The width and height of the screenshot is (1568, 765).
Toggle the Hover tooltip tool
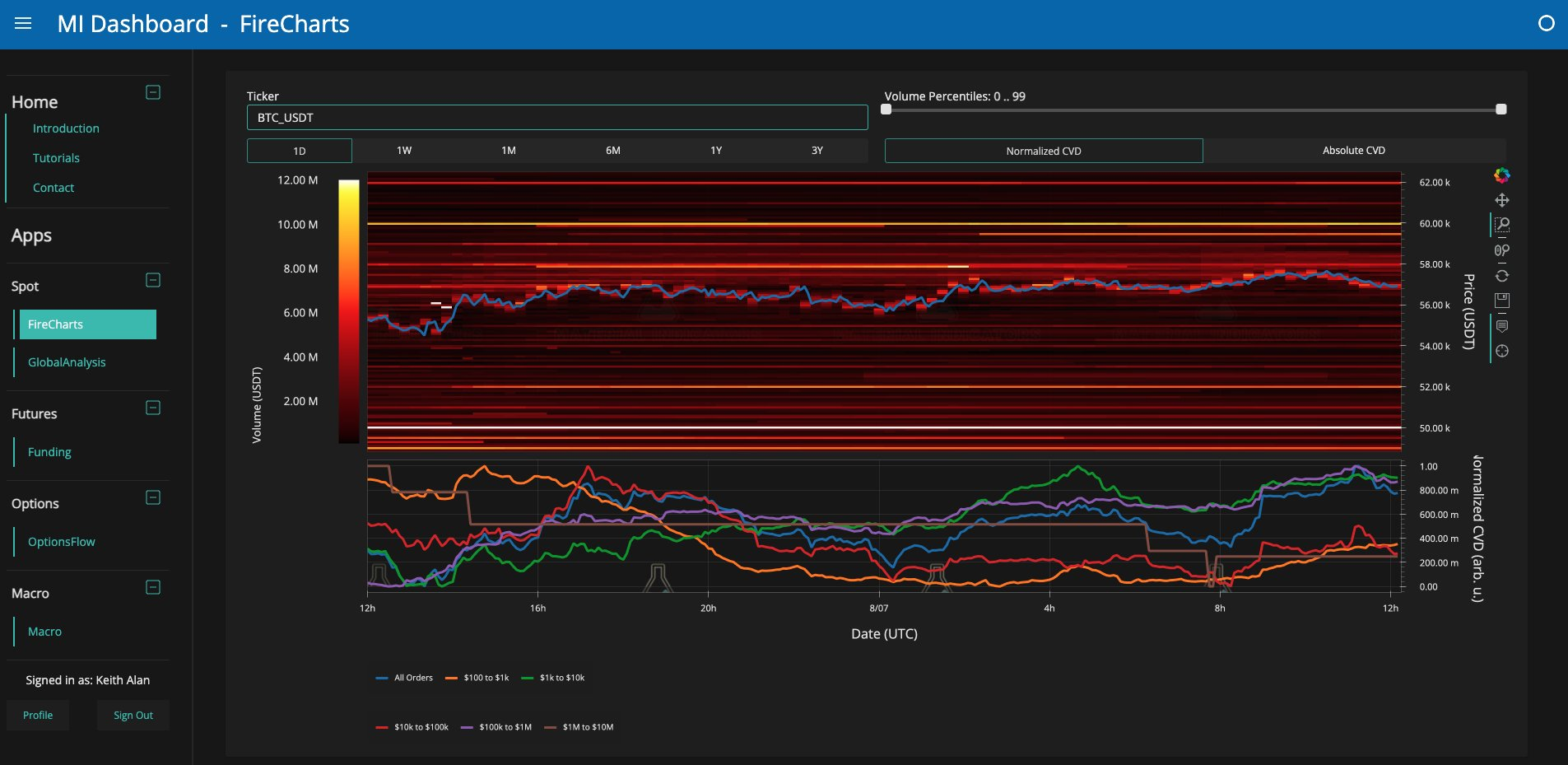(x=1502, y=326)
